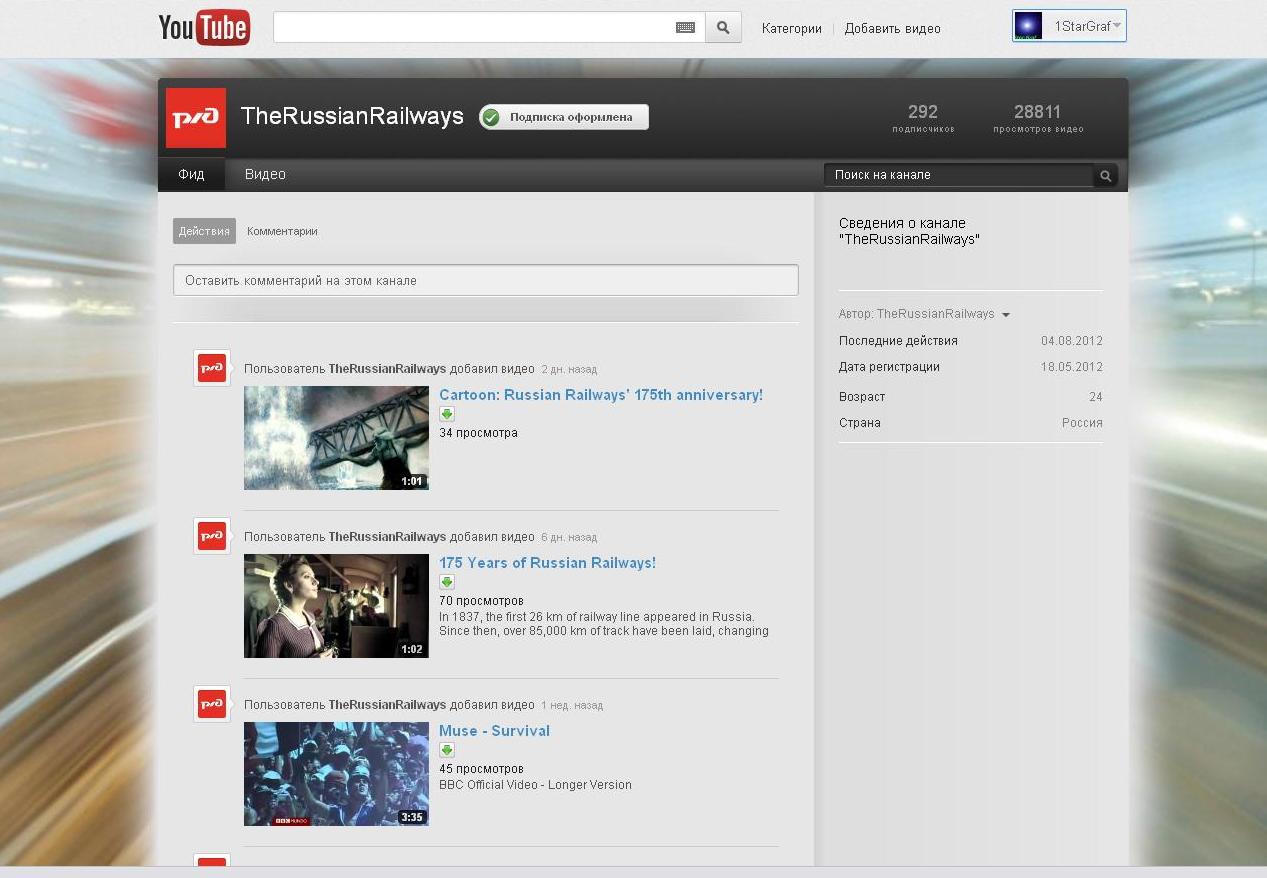Screen dimensions: 1267x878
Task: Click the 1StarGraf avatar image
Action: pos(1028,26)
